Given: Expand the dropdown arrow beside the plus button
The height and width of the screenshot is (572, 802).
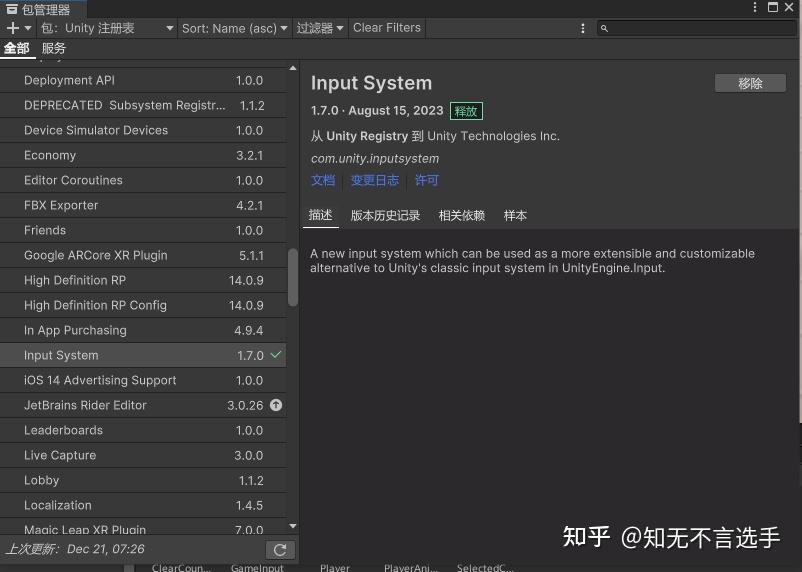Looking at the screenshot, I should tap(28, 28).
